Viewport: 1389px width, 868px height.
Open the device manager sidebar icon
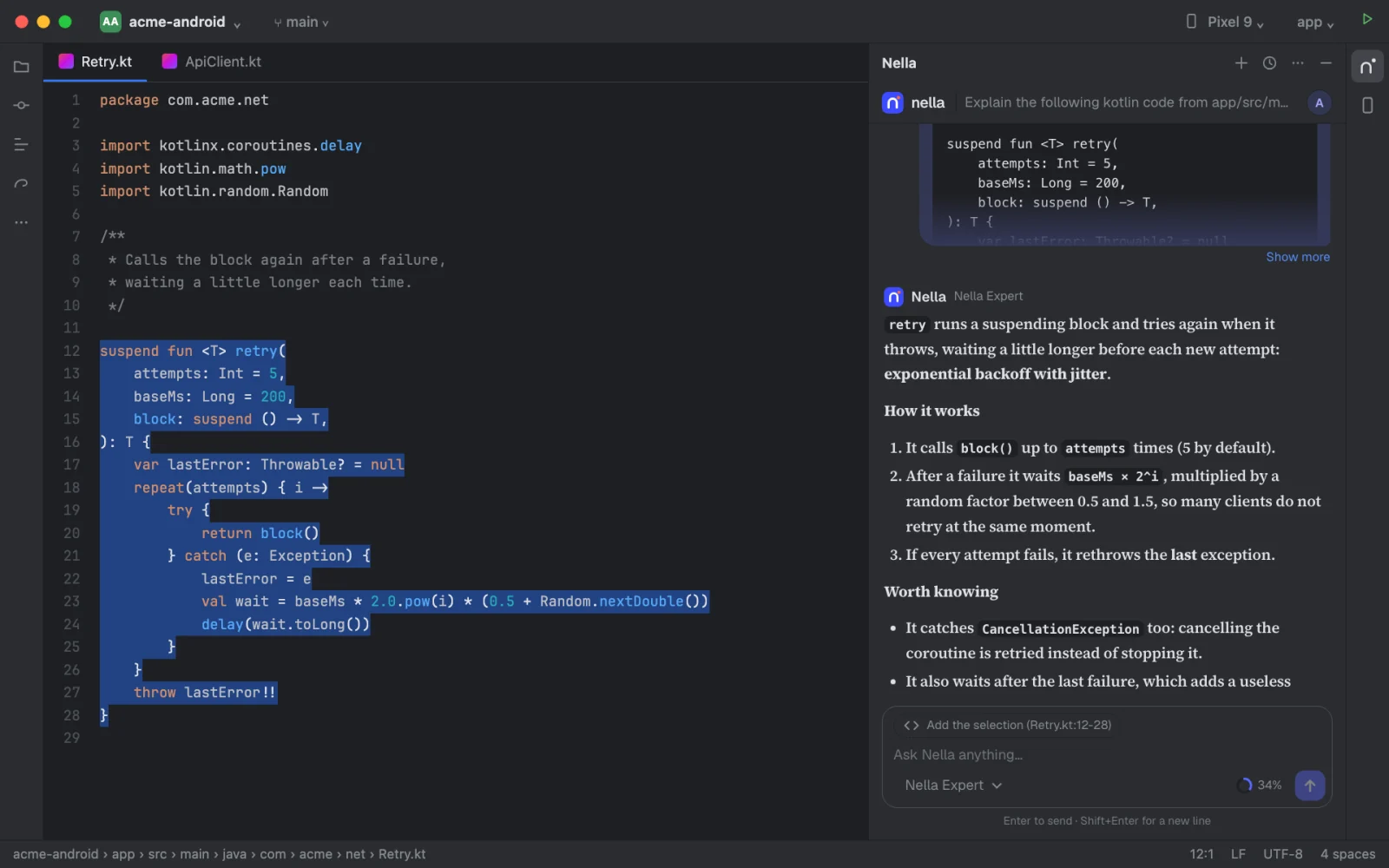[x=1367, y=106]
